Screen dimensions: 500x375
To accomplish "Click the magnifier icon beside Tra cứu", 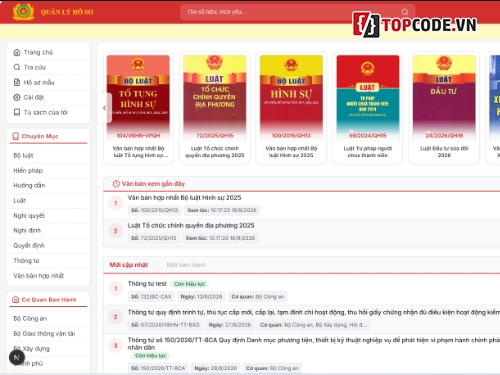I will pyautogui.click(x=17, y=67).
